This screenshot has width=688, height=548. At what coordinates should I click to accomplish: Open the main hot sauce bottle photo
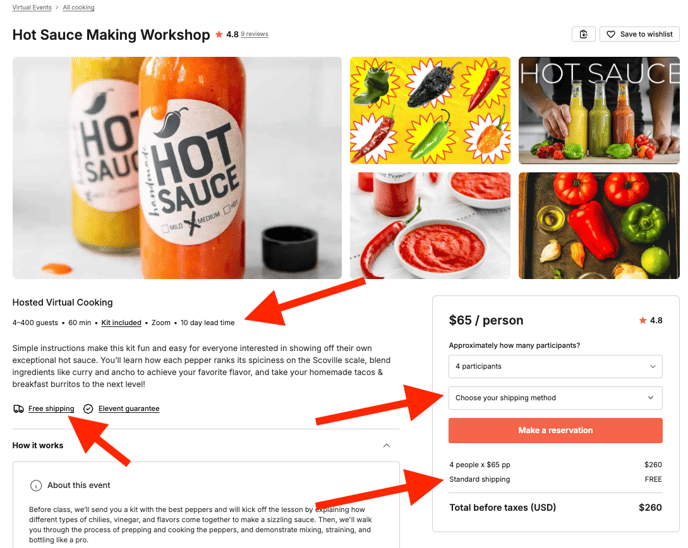pyautogui.click(x=177, y=168)
